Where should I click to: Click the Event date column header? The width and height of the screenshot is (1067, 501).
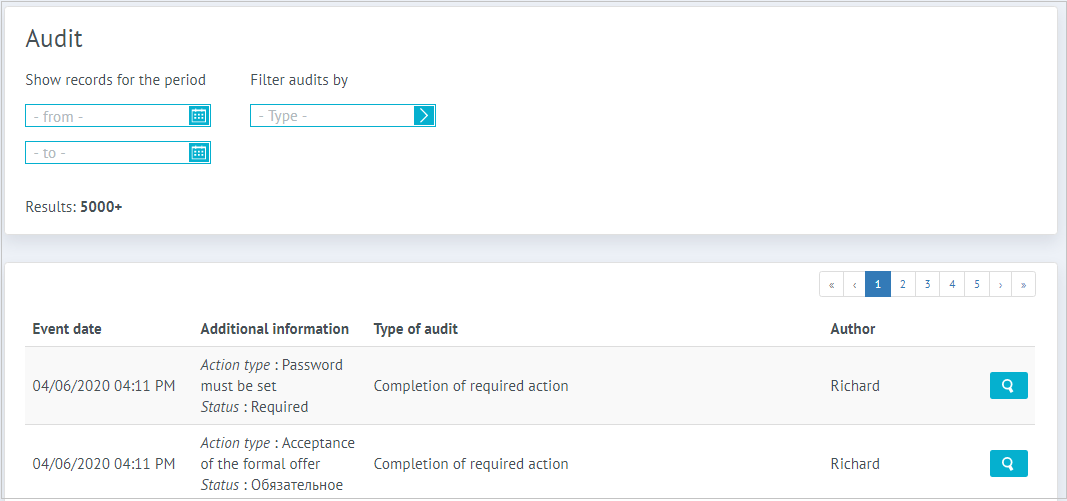tap(67, 329)
